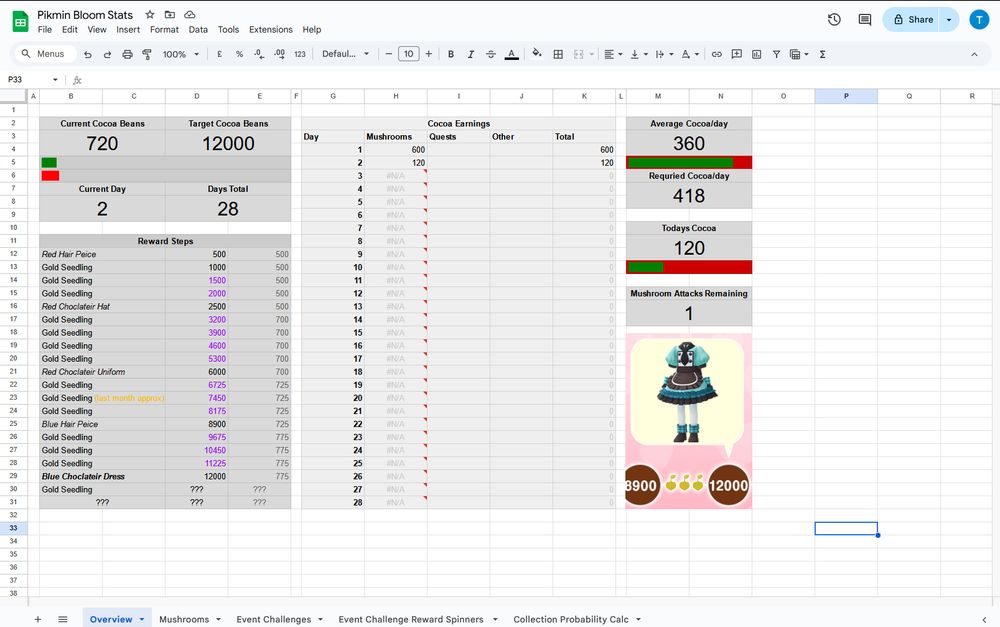Image resolution: width=1000 pixels, height=627 pixels.
Task: Open zoom level 100% dropdown
Action: click(x=180, y=54)
